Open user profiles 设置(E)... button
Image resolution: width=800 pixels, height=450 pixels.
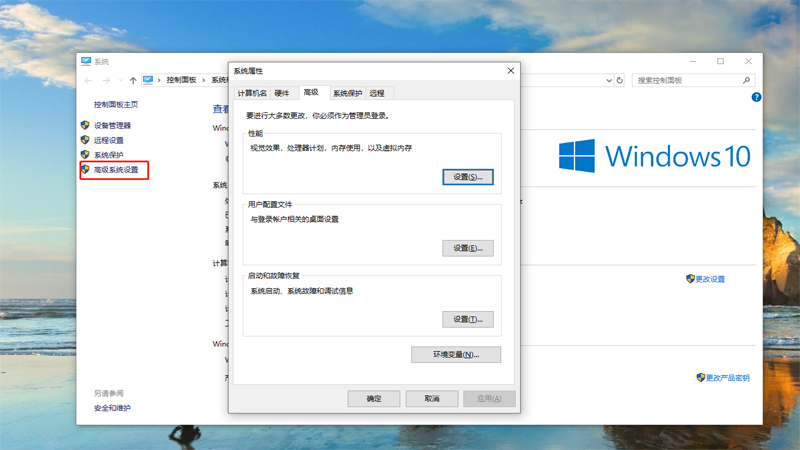[468, 248]
